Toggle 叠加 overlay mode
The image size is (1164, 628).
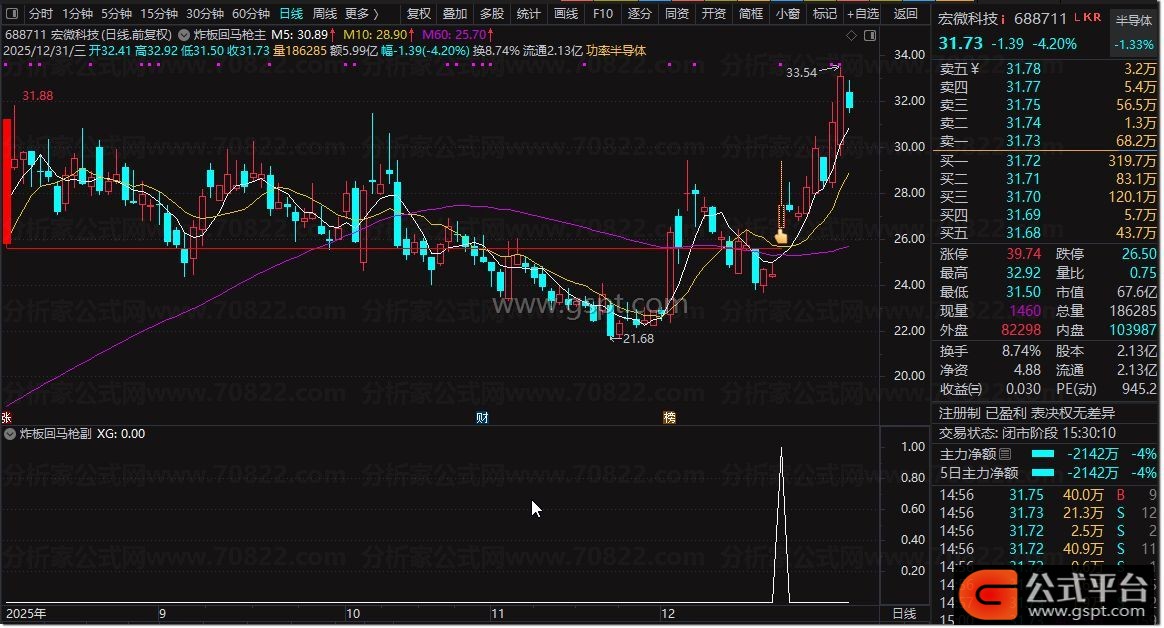click(x=455, y=14)
